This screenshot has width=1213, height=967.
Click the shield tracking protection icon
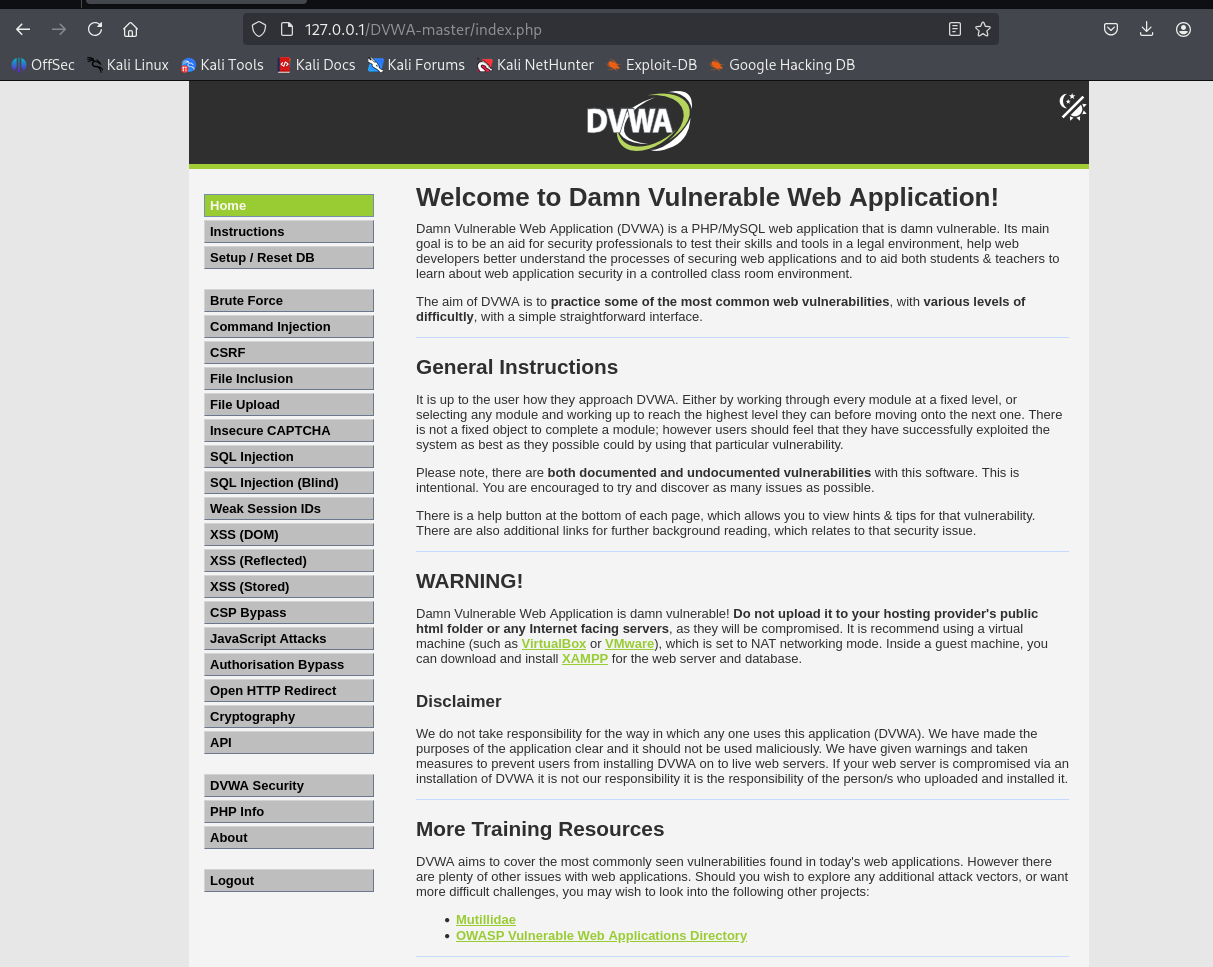(259, 29)
